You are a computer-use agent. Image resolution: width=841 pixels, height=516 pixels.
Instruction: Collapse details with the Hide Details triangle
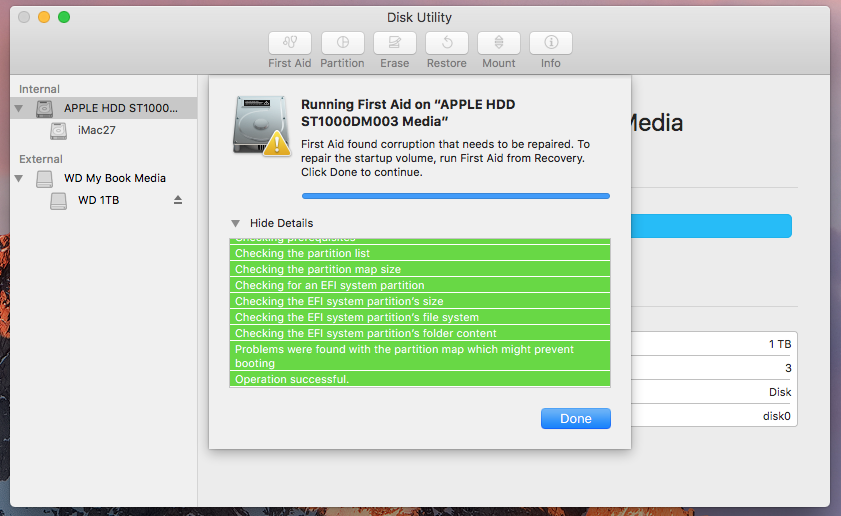[235, 223]
